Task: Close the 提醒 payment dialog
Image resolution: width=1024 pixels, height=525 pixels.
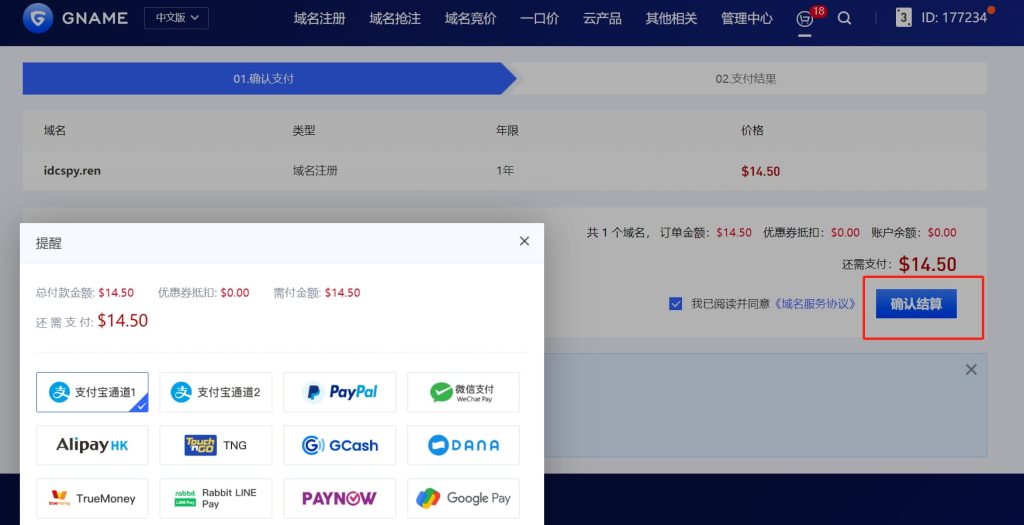Action: (524, 241)
